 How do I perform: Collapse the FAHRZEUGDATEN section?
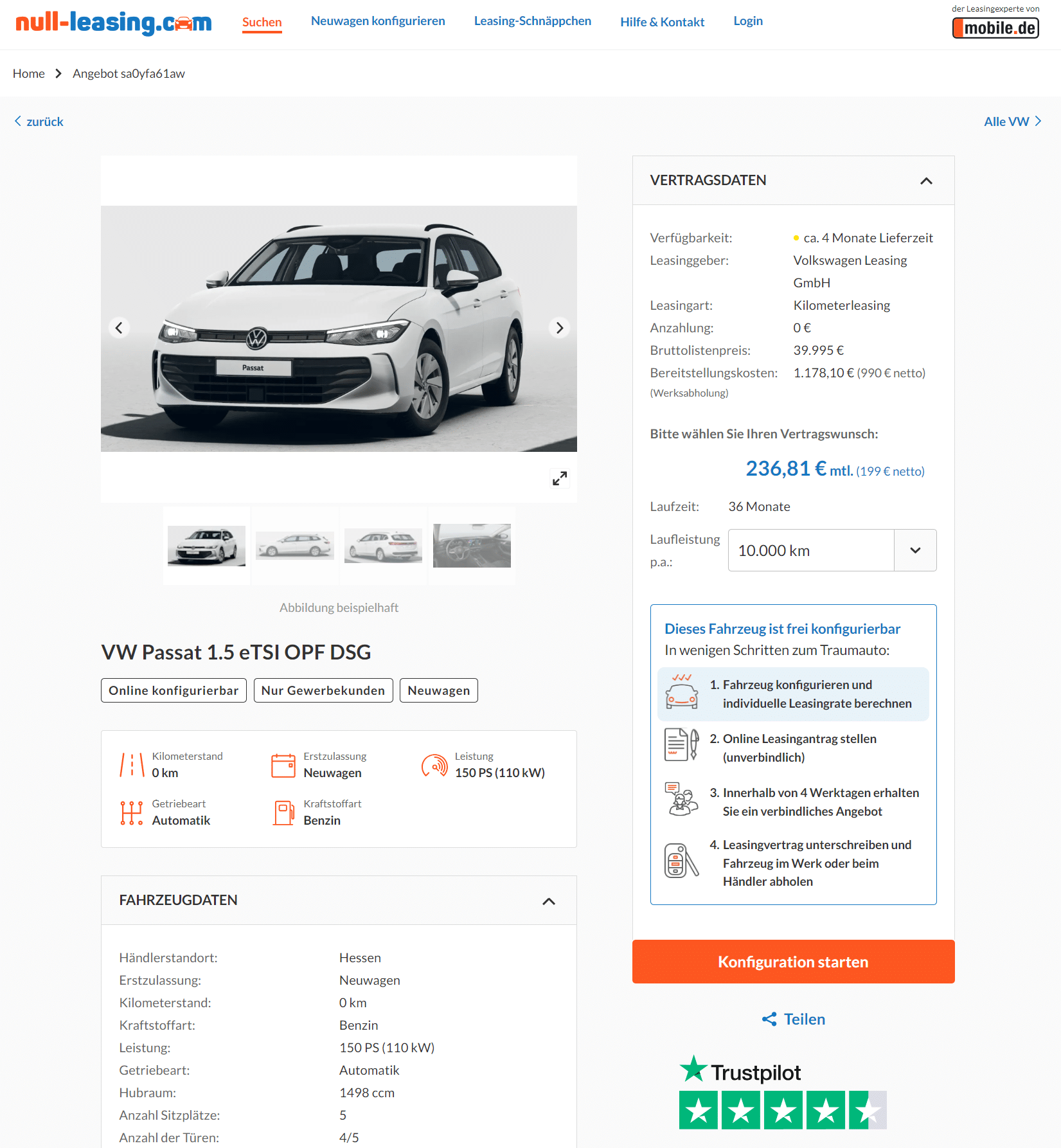tap(549, 901)
